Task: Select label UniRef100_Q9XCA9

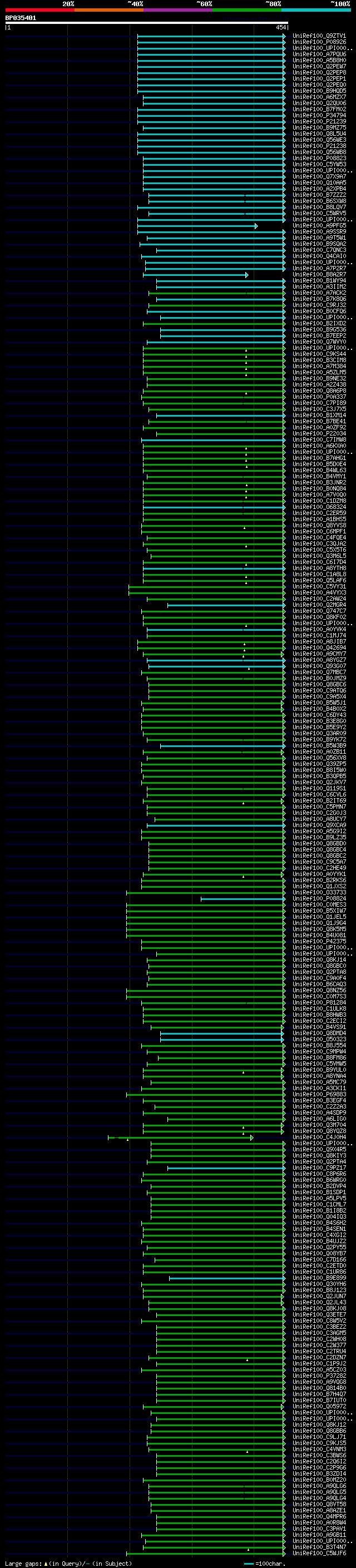Action: [x=319, y=825]
